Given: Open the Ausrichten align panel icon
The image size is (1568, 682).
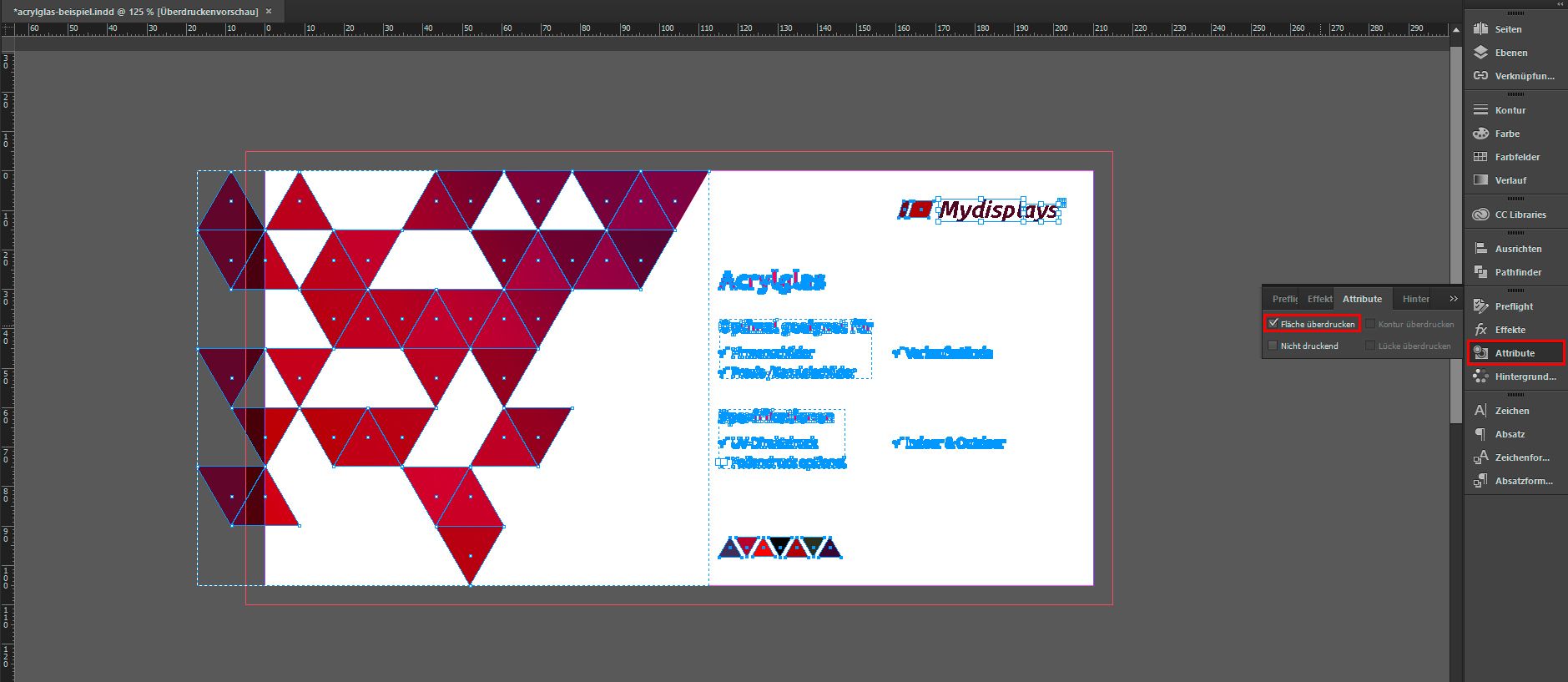Looking at the screenshot, I should click(x=1480, y=248).
